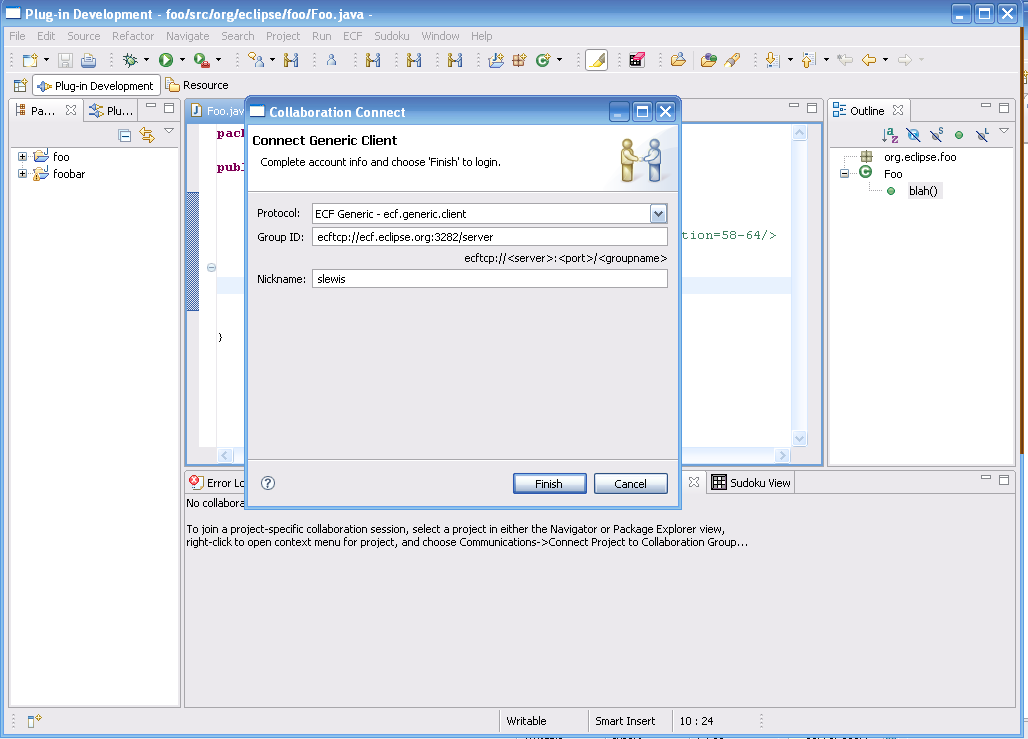
Task: Click the Cancel button
Action: [x=631, y=484]
